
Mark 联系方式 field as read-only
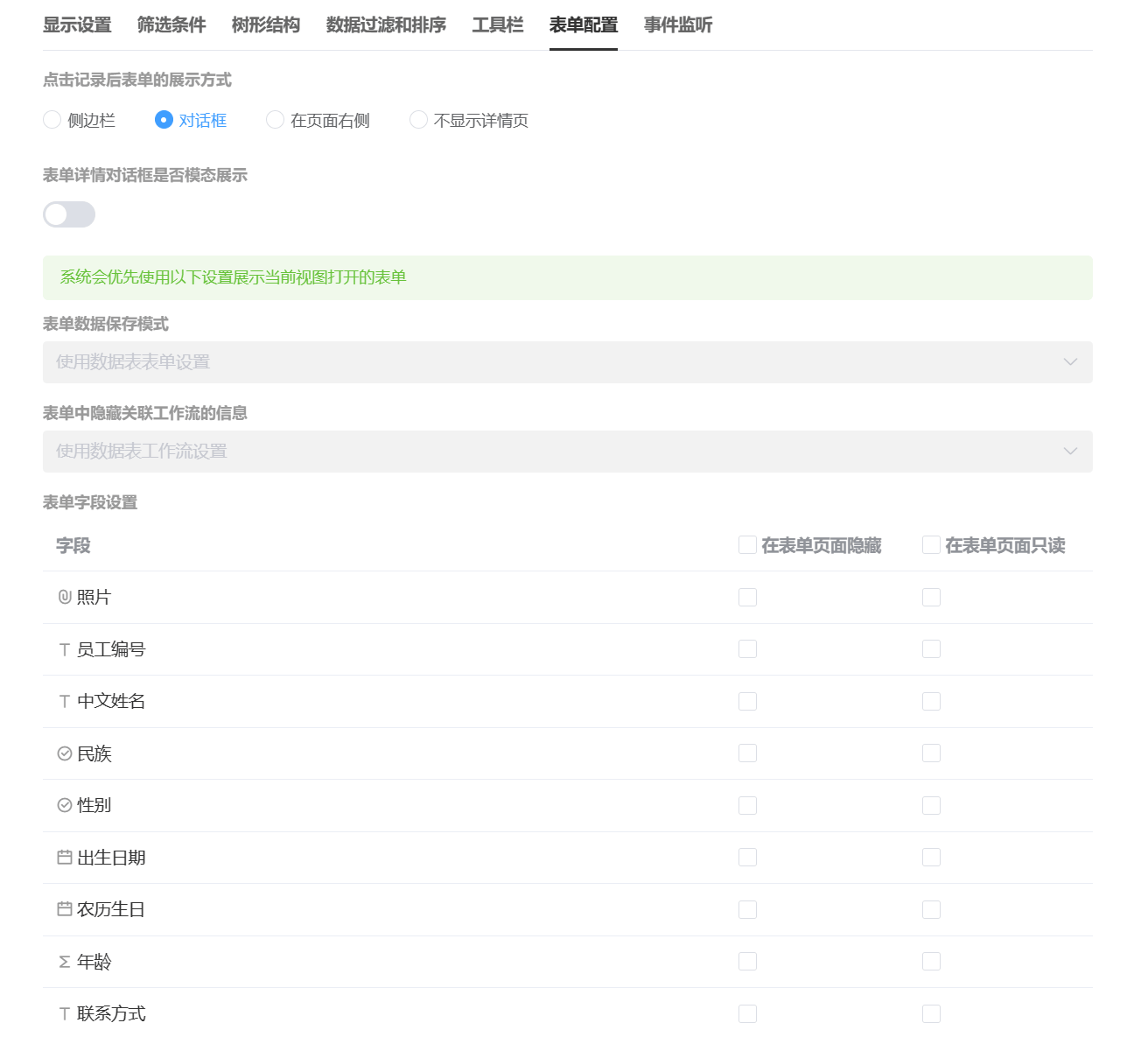click(931, 1014)
